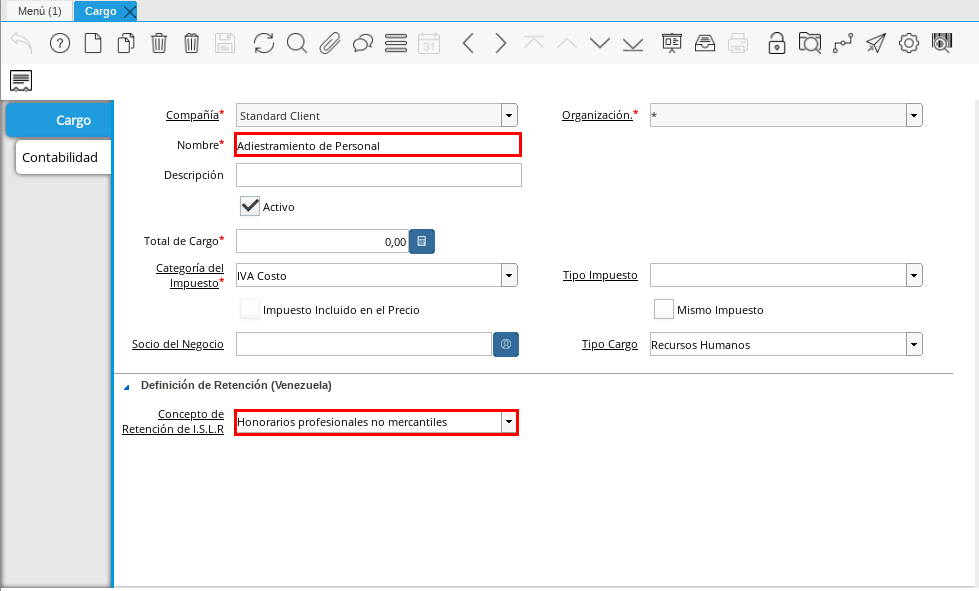
Task: Create a new record with blank page icon
Action: tap(93, 43)
